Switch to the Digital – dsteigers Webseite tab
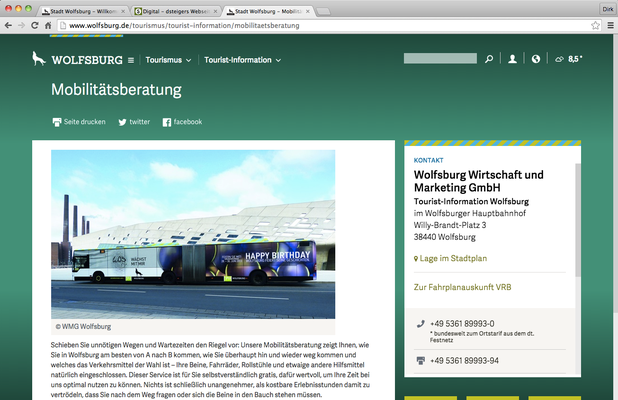 click(x=175, y=11)
